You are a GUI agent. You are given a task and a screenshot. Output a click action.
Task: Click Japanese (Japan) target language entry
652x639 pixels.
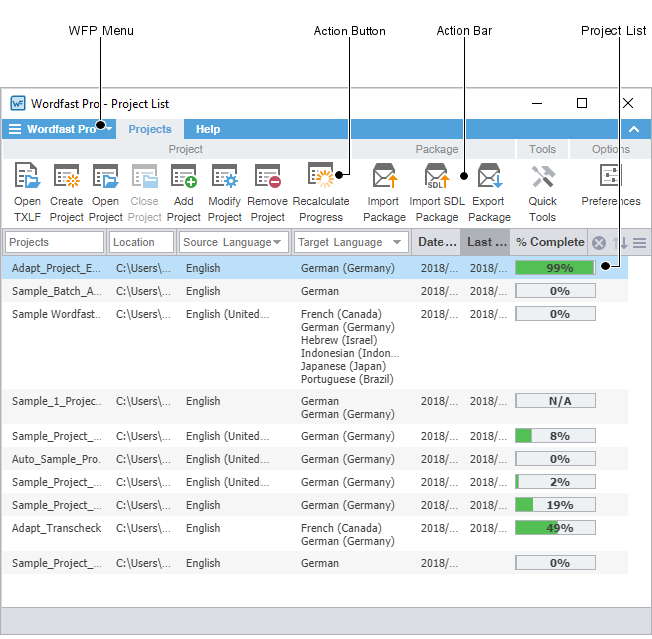click(x=343, y=366)
